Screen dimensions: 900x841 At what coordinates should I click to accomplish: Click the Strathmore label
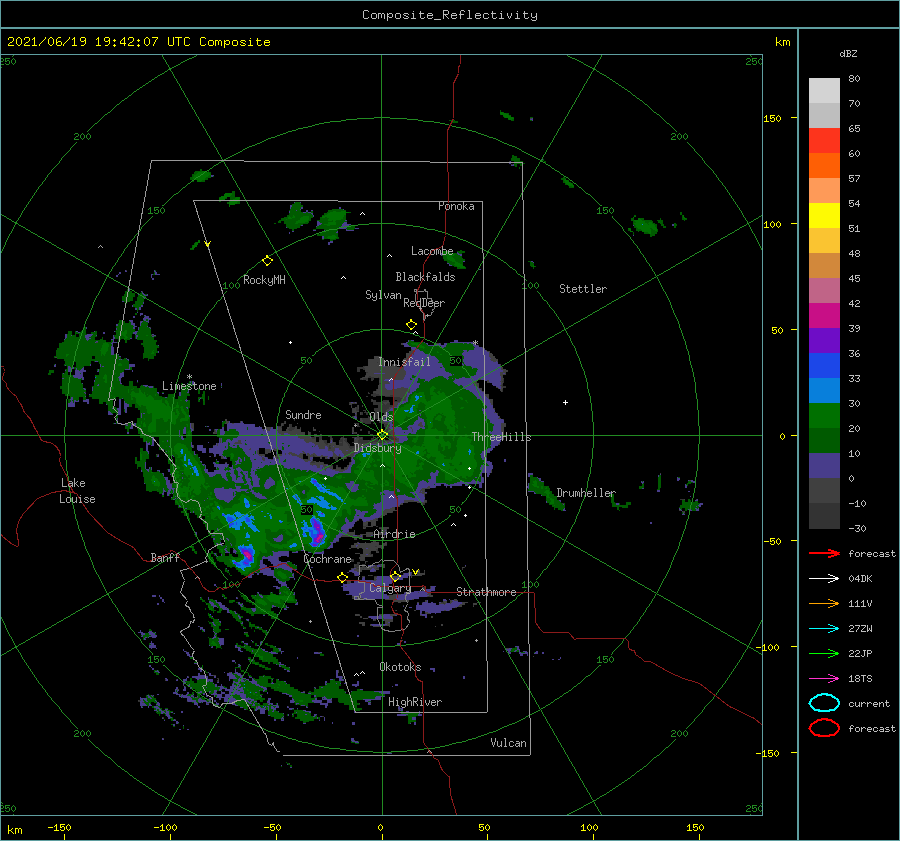[486, 592]
